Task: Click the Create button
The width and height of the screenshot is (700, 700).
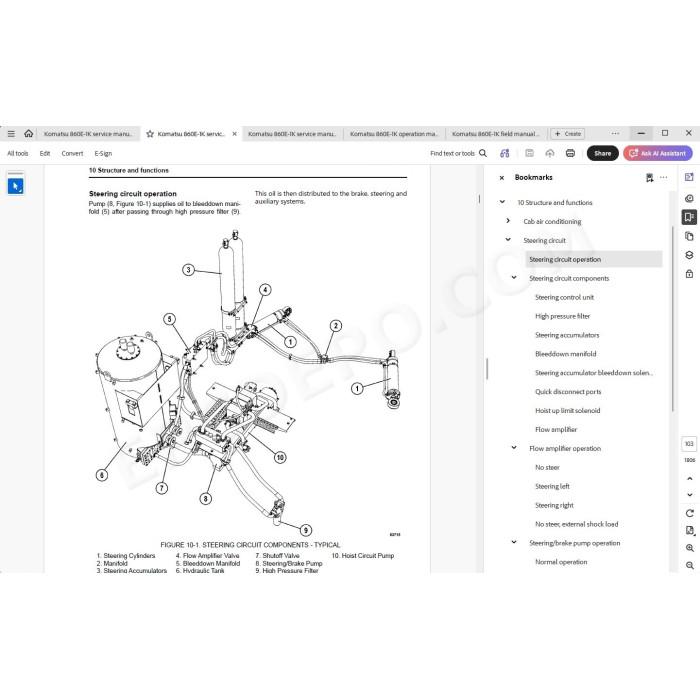Action: (x=568, y=133)
